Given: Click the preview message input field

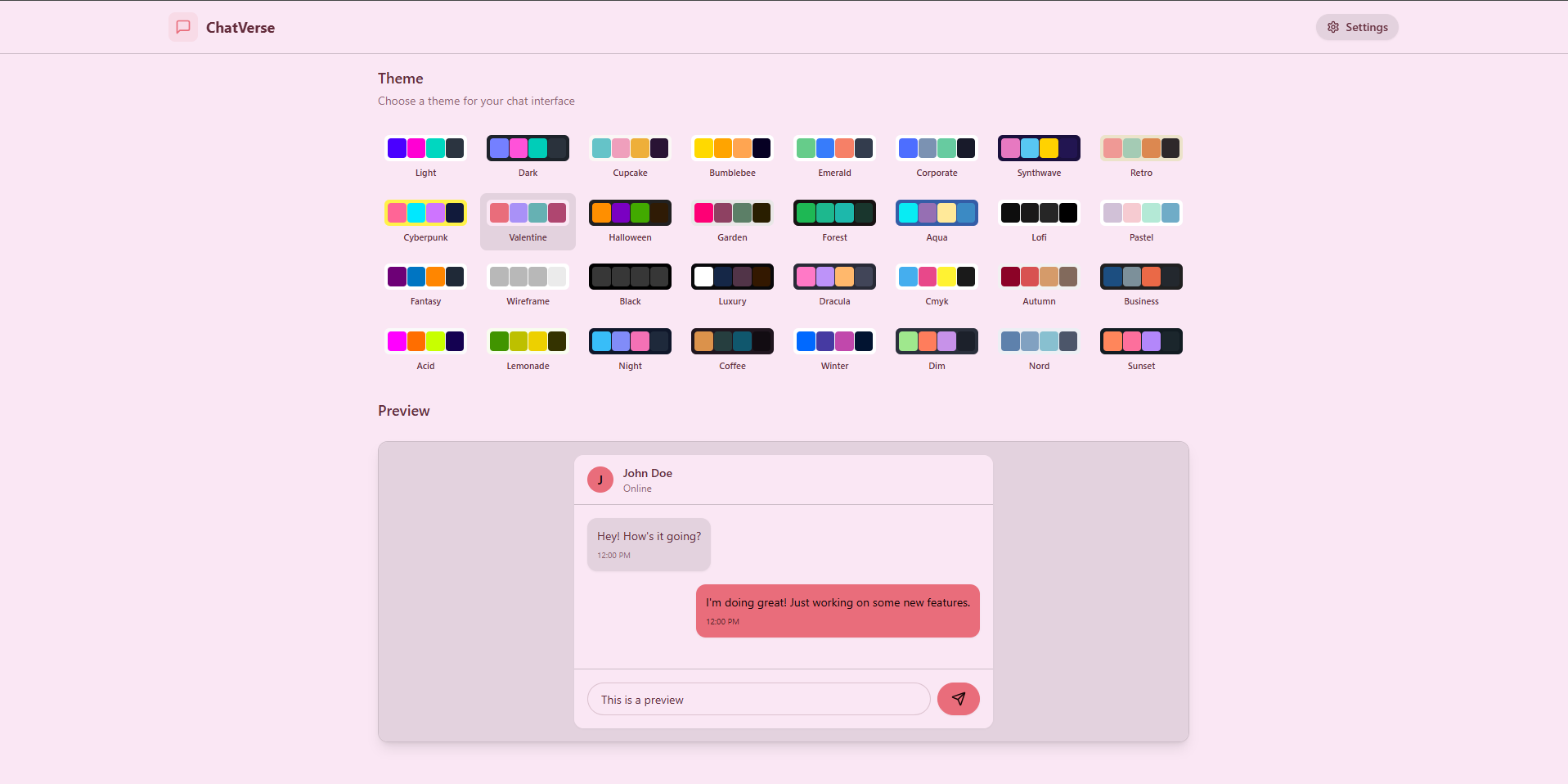Looking at the screenshot, I should click(x=758, y=700).
